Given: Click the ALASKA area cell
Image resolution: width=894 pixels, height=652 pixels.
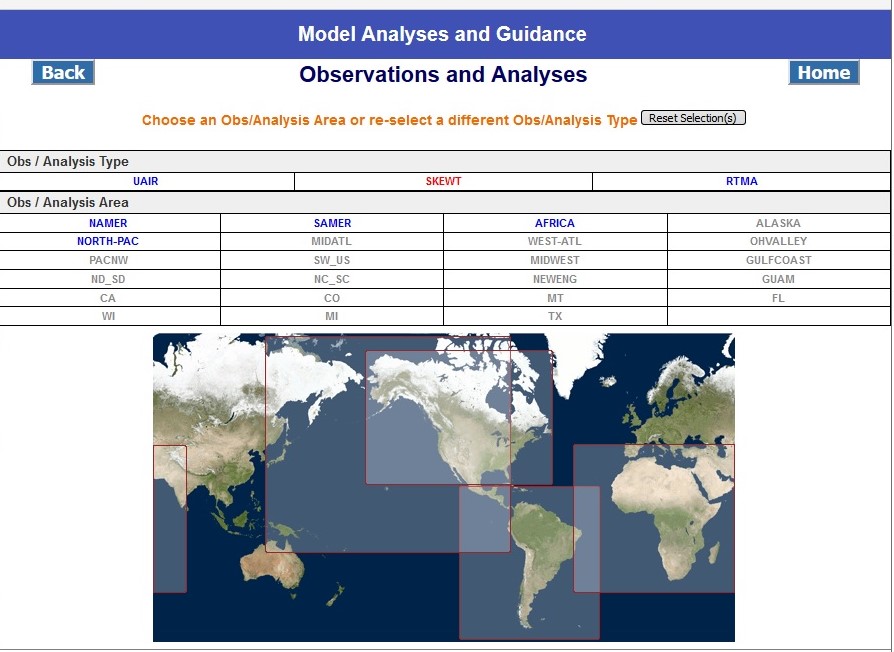Looking at the screenshot, I should coord(778,223).
